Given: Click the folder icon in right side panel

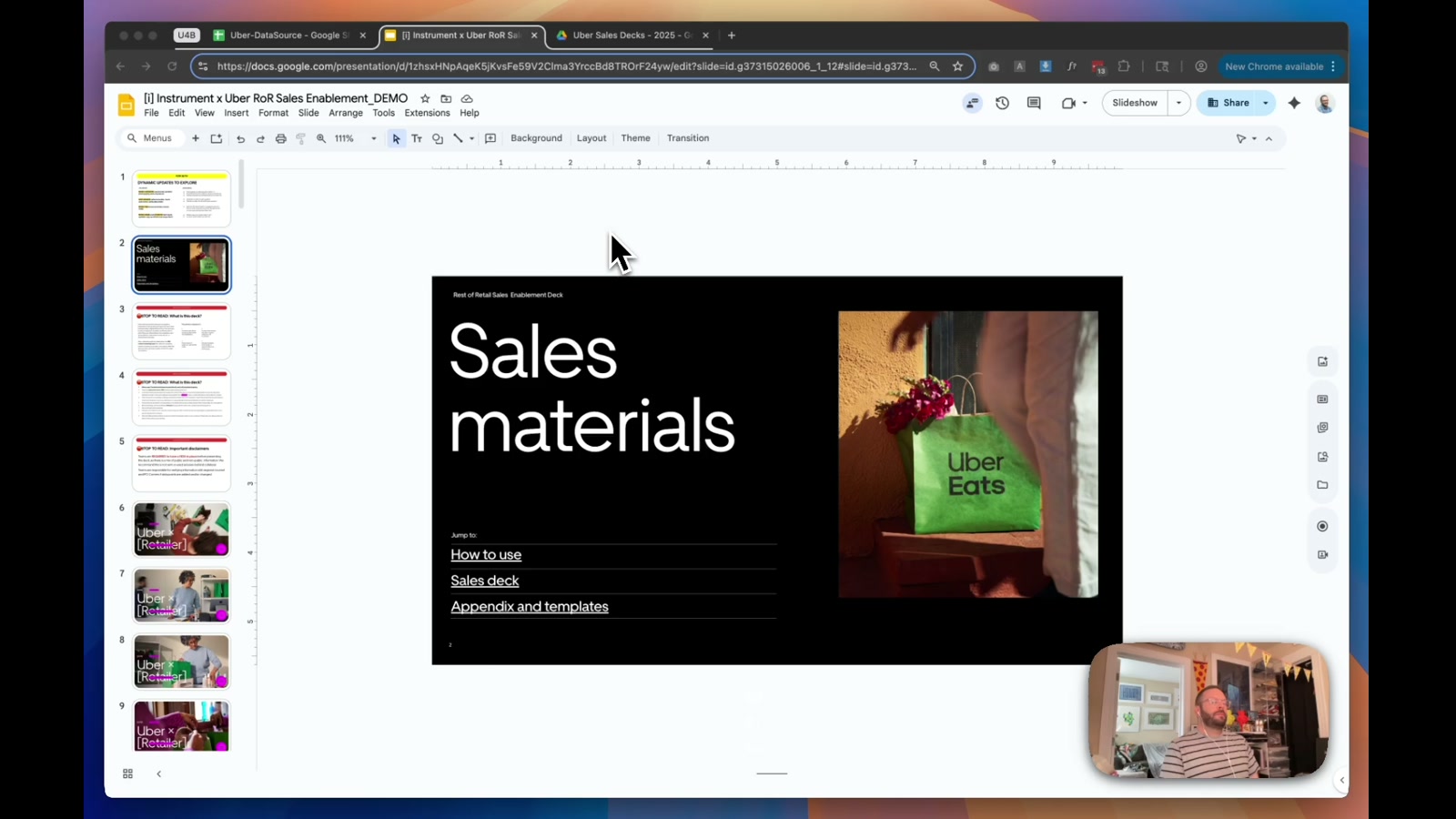Looking at the screenshot, I should (1322, 485).
